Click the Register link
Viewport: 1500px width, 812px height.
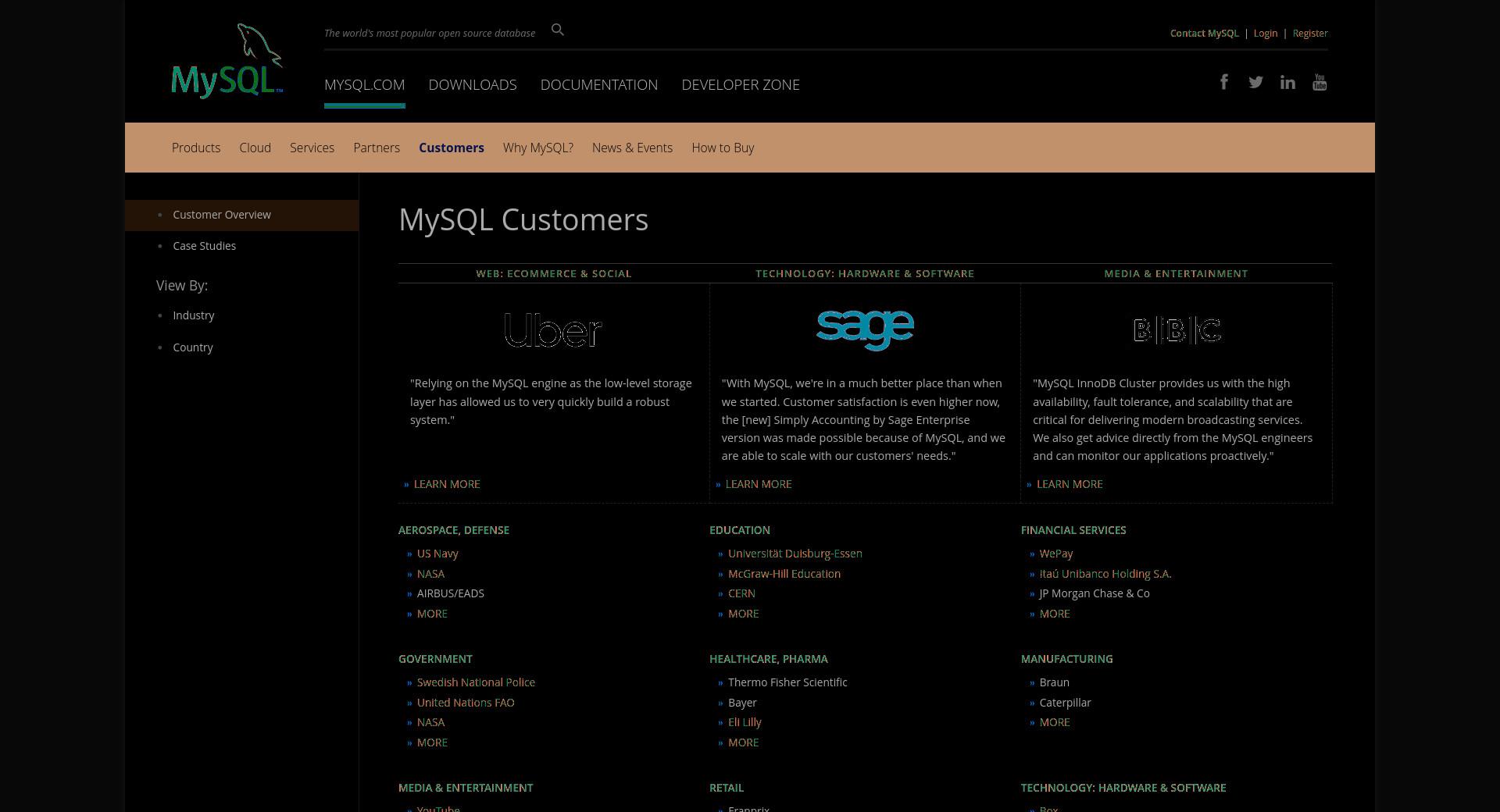click(x=1310, y=33)
